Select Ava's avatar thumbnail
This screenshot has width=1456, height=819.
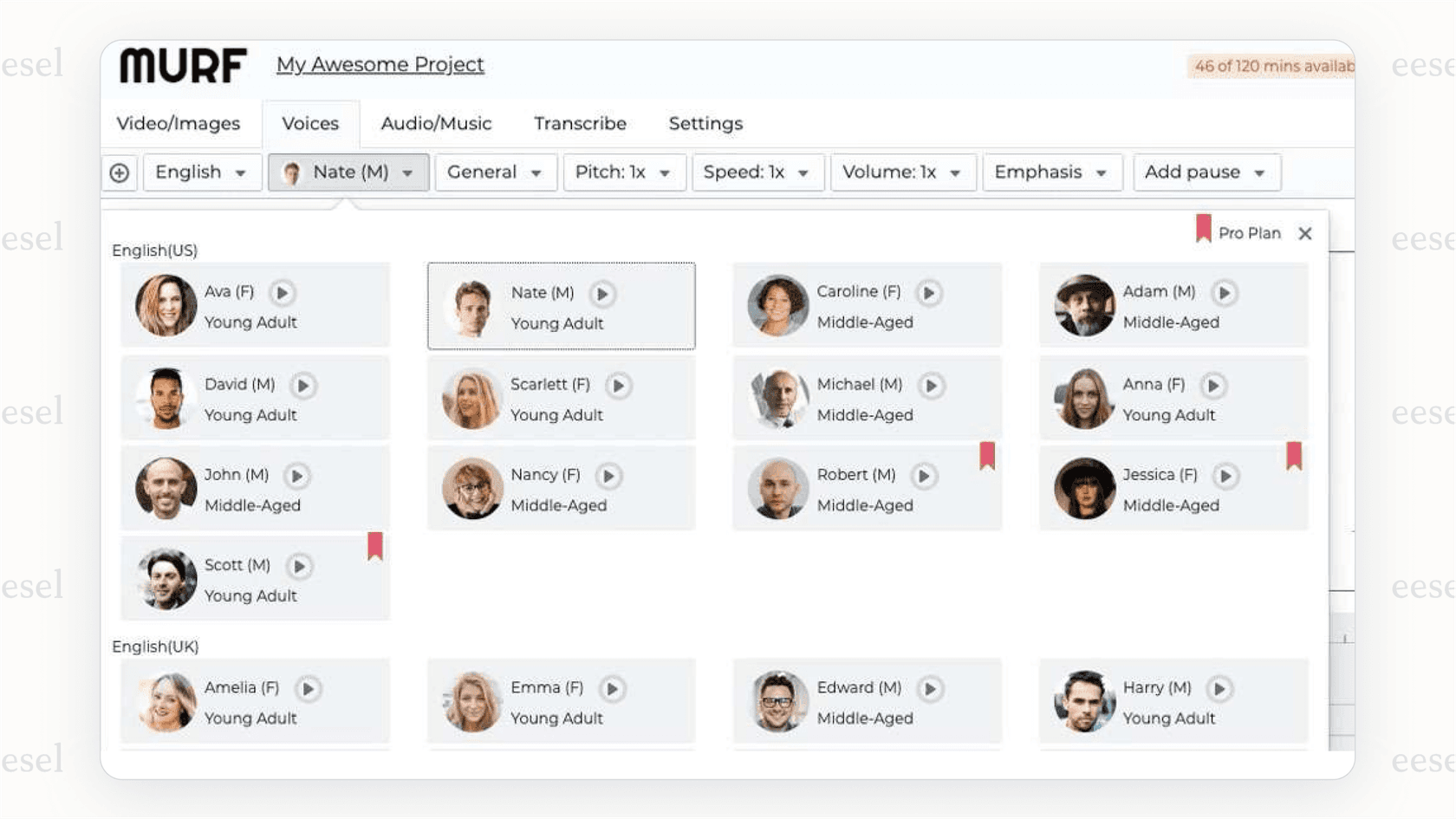(166, 305)
